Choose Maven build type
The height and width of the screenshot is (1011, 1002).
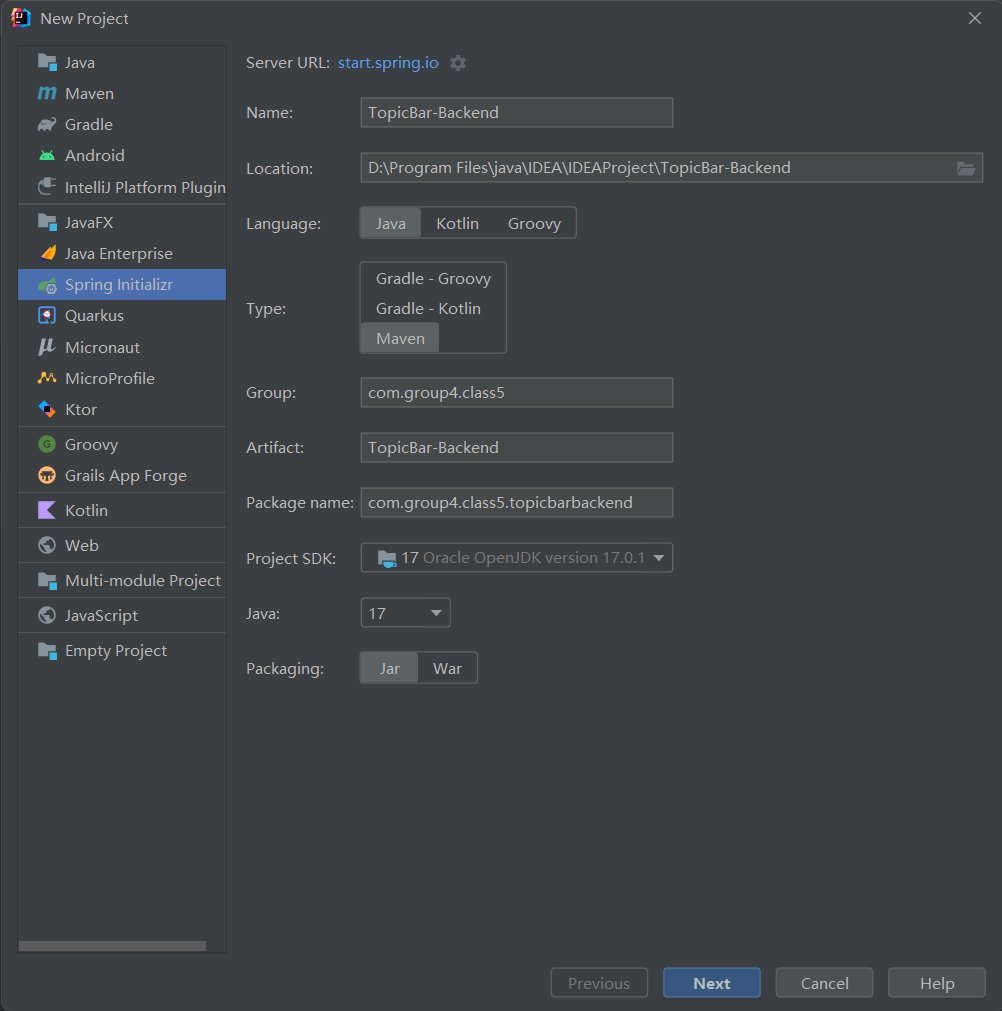[400, 338]
